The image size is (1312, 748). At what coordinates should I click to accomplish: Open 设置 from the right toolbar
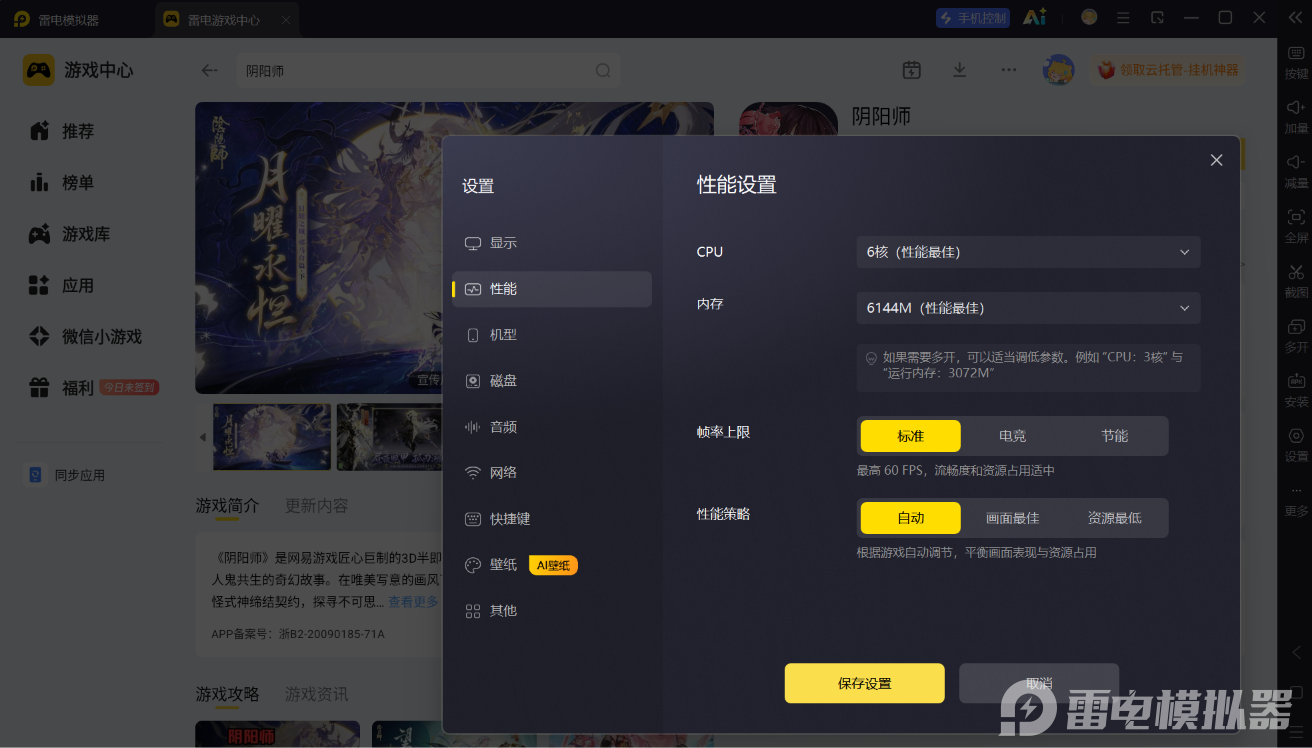1296,444
